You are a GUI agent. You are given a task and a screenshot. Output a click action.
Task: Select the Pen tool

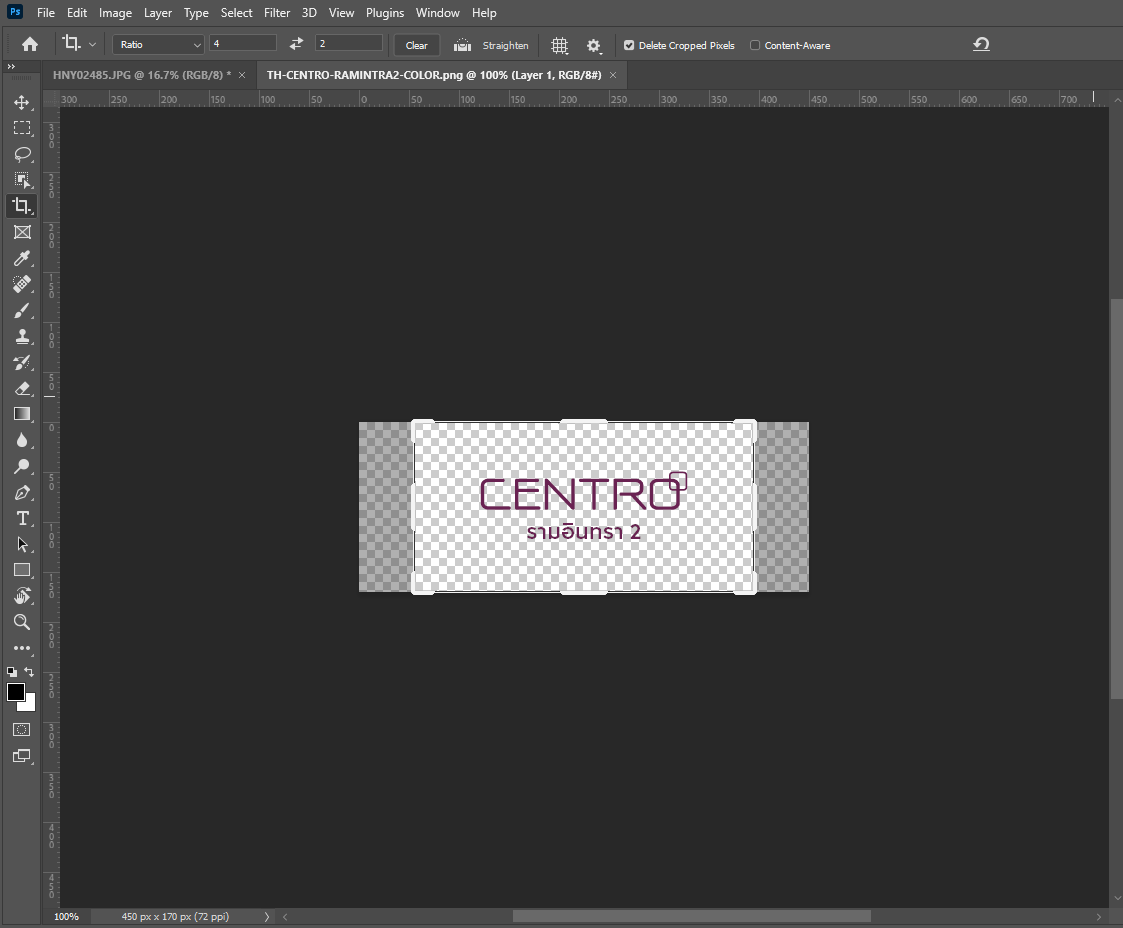(22, 493)
